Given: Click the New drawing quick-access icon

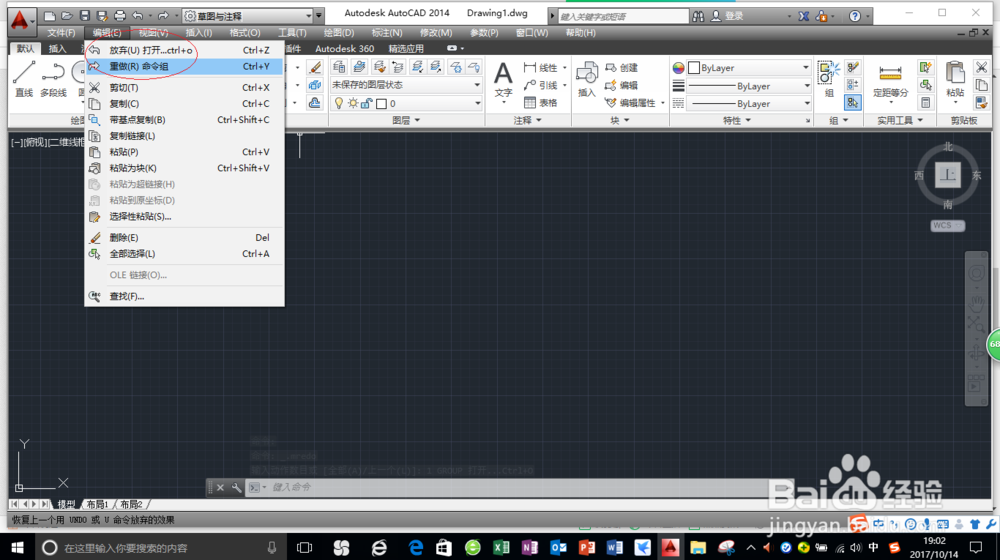Looking at the screenshot, I should tap(49, 16).
